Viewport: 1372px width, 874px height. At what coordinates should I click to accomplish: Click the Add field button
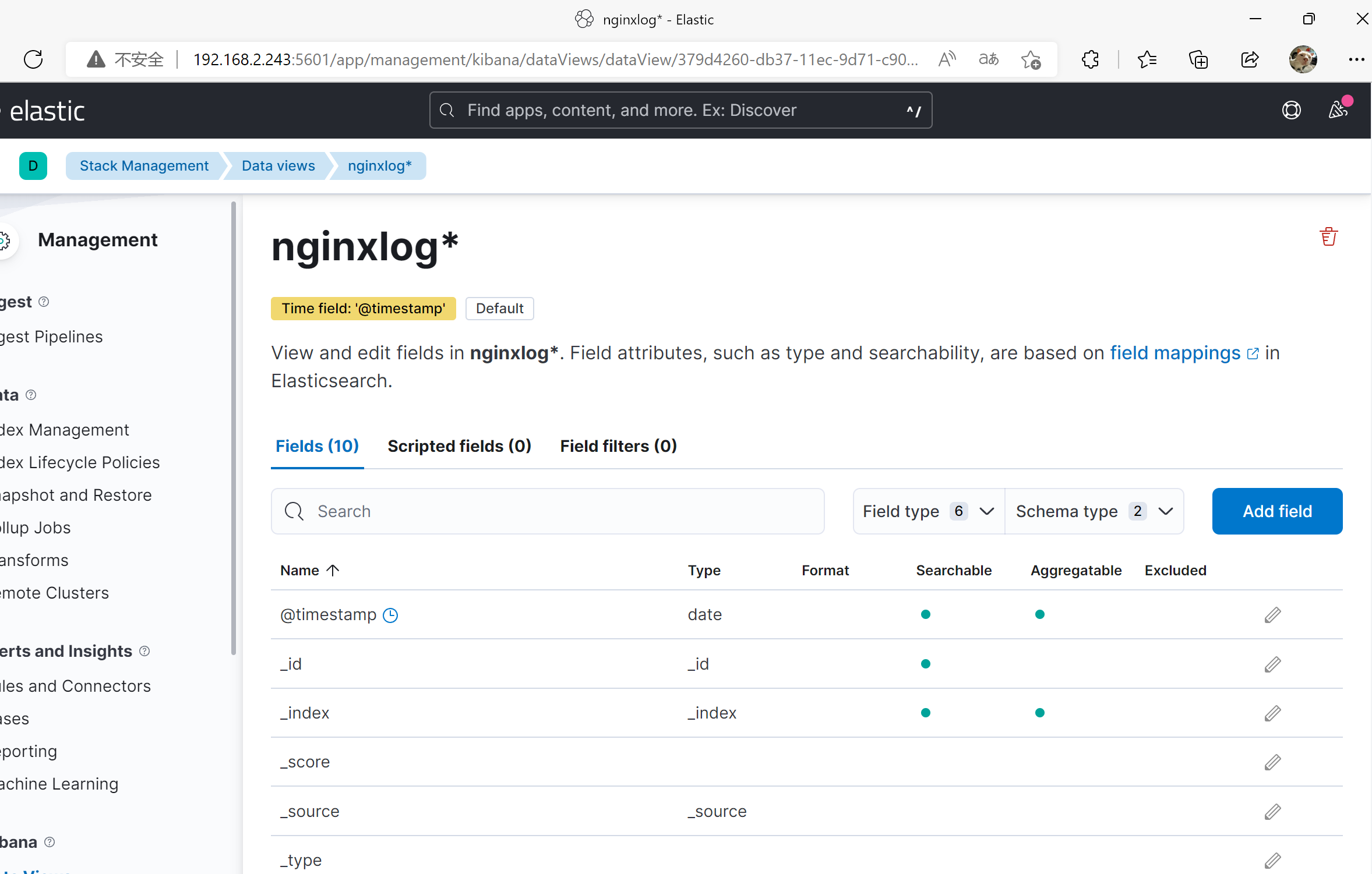click(1277, 511)
